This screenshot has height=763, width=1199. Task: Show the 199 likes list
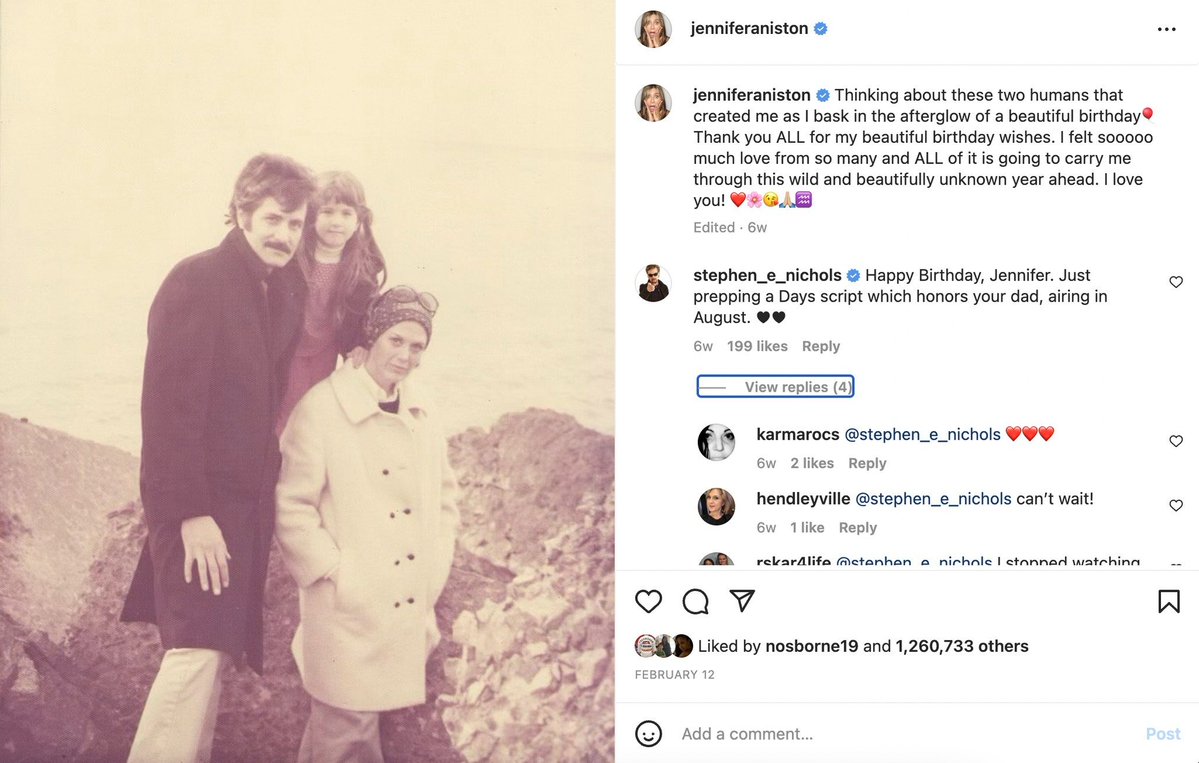(757, 346)
